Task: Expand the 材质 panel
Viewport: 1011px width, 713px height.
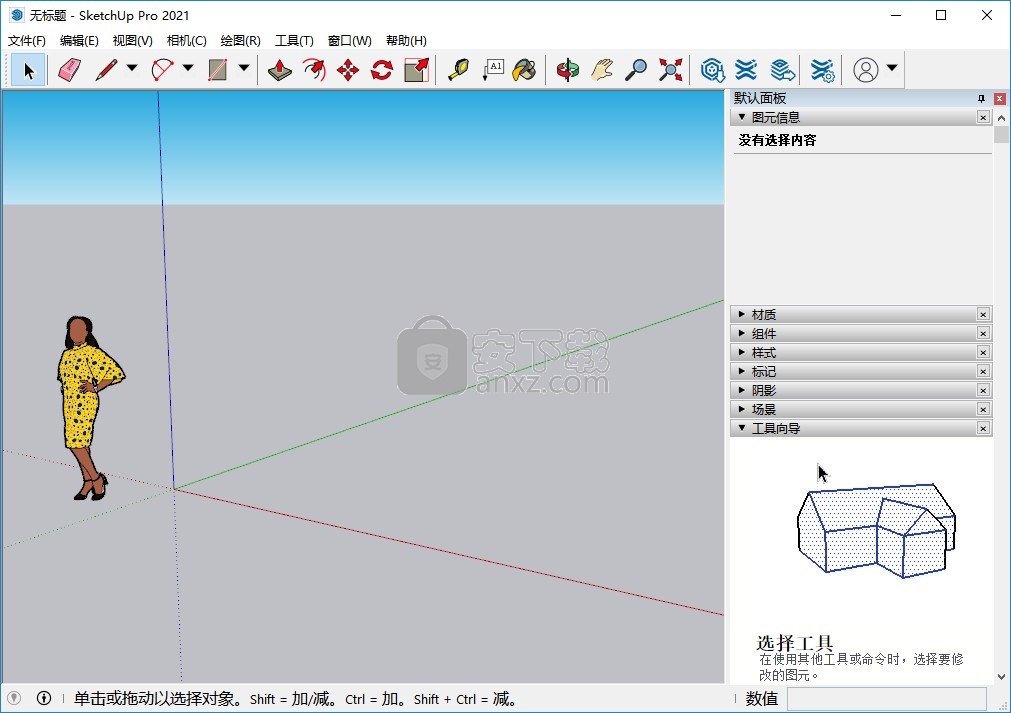Action: (741, 314)
